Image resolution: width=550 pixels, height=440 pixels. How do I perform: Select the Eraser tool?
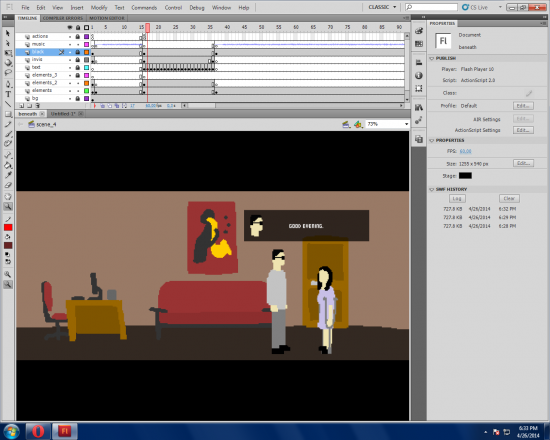8,185
